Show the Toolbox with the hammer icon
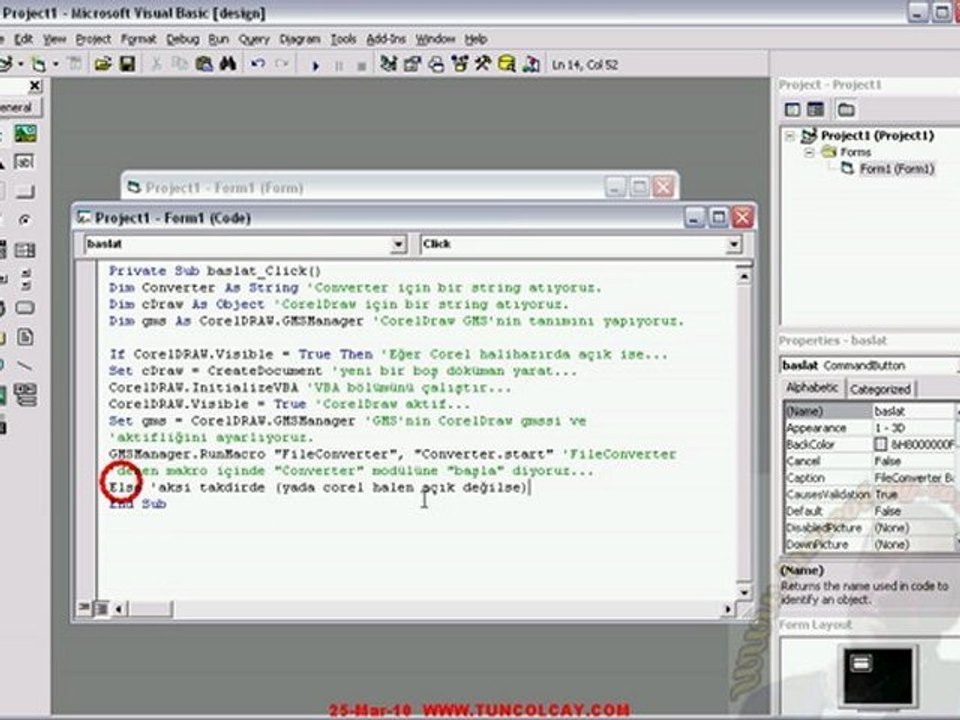 click(482, 64)
